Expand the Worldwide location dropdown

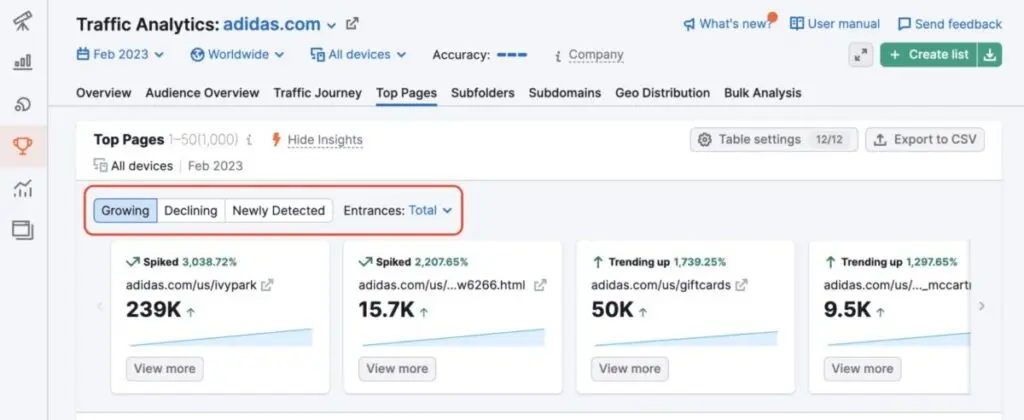(x=237, y=55)
